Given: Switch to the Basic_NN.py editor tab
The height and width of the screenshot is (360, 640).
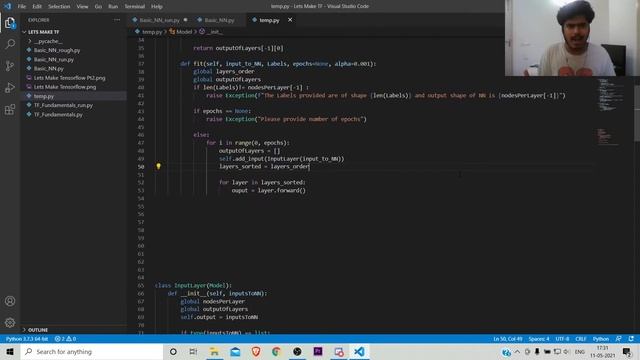Looking at the screenshot, I should (219, 20).
